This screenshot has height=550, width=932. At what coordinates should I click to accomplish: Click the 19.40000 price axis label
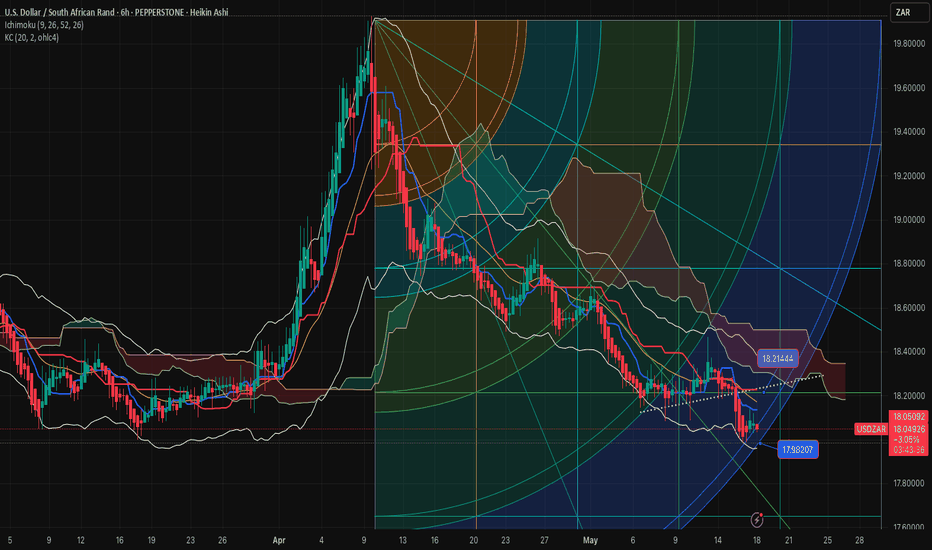pos(909,132)
